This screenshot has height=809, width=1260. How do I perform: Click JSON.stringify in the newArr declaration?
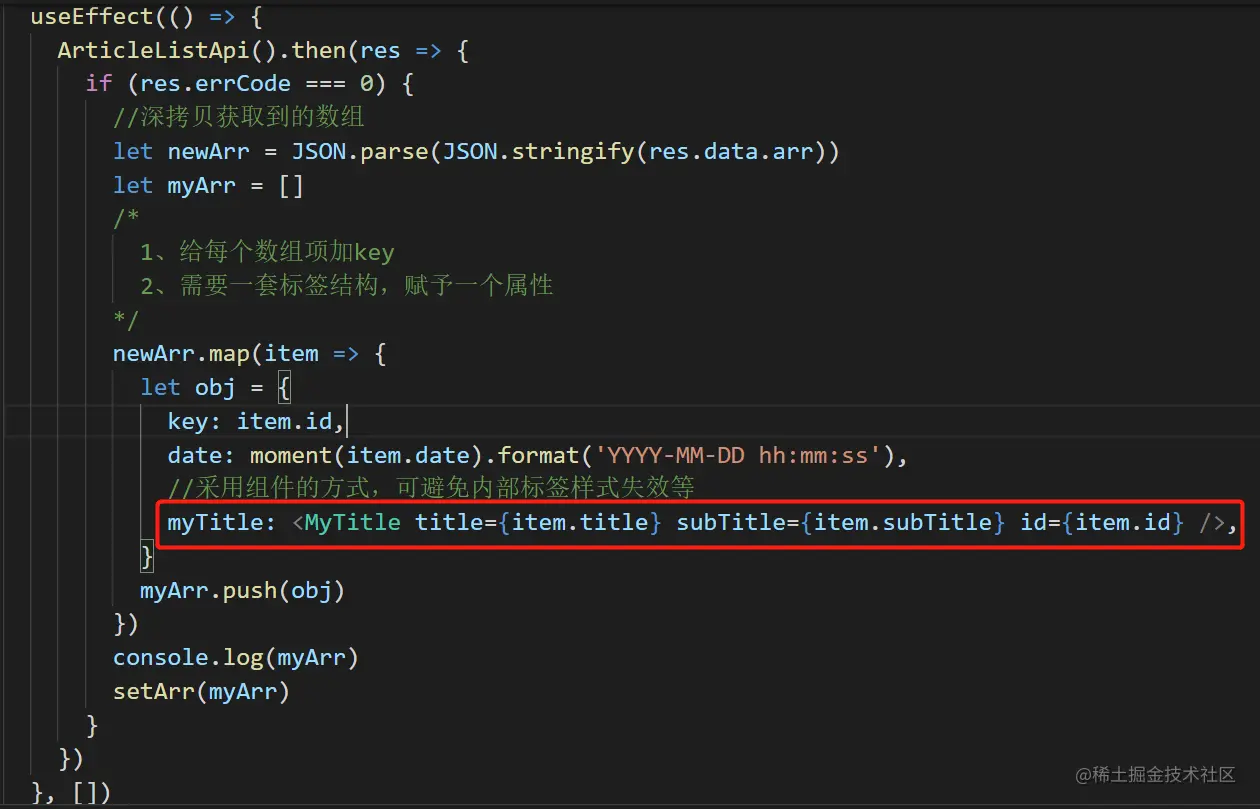(539, 152)
